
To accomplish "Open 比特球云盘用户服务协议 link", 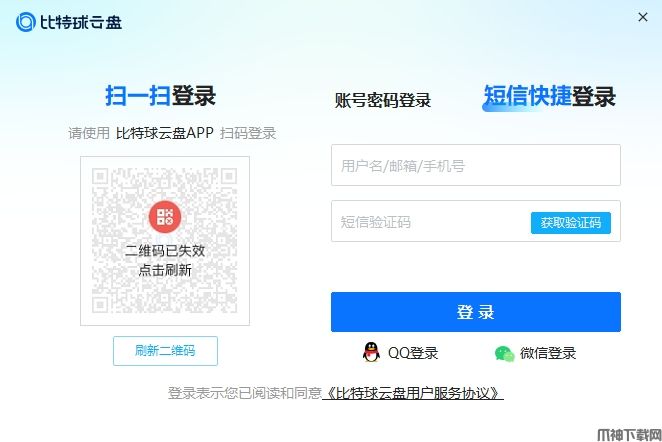I will coord(413,393).
